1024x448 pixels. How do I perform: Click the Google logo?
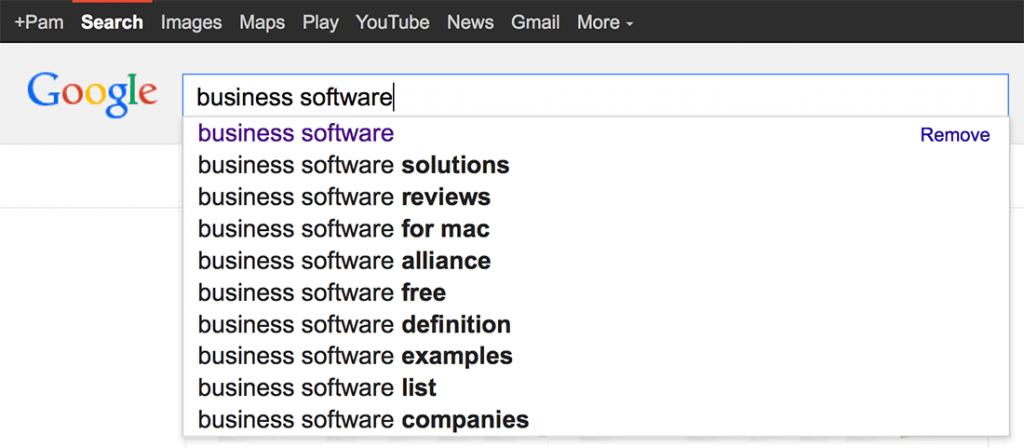click(91, 95)
